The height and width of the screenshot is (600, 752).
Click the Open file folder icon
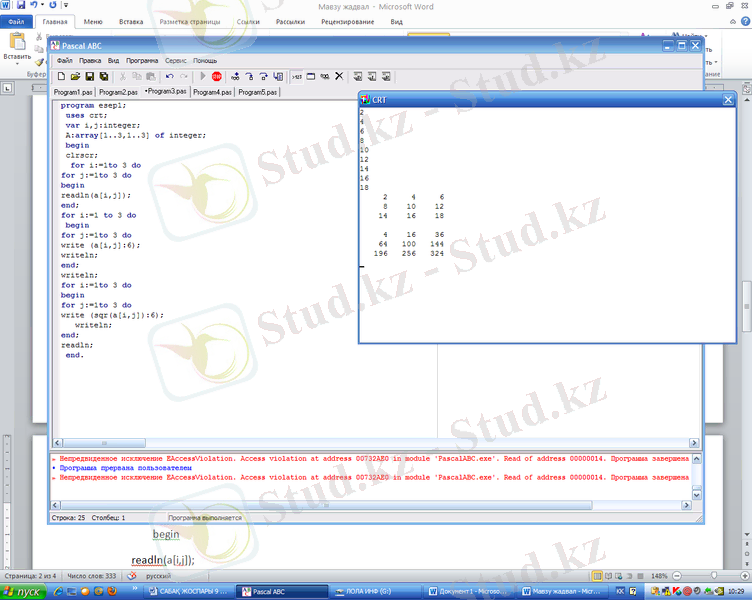[x=75, y=76]
